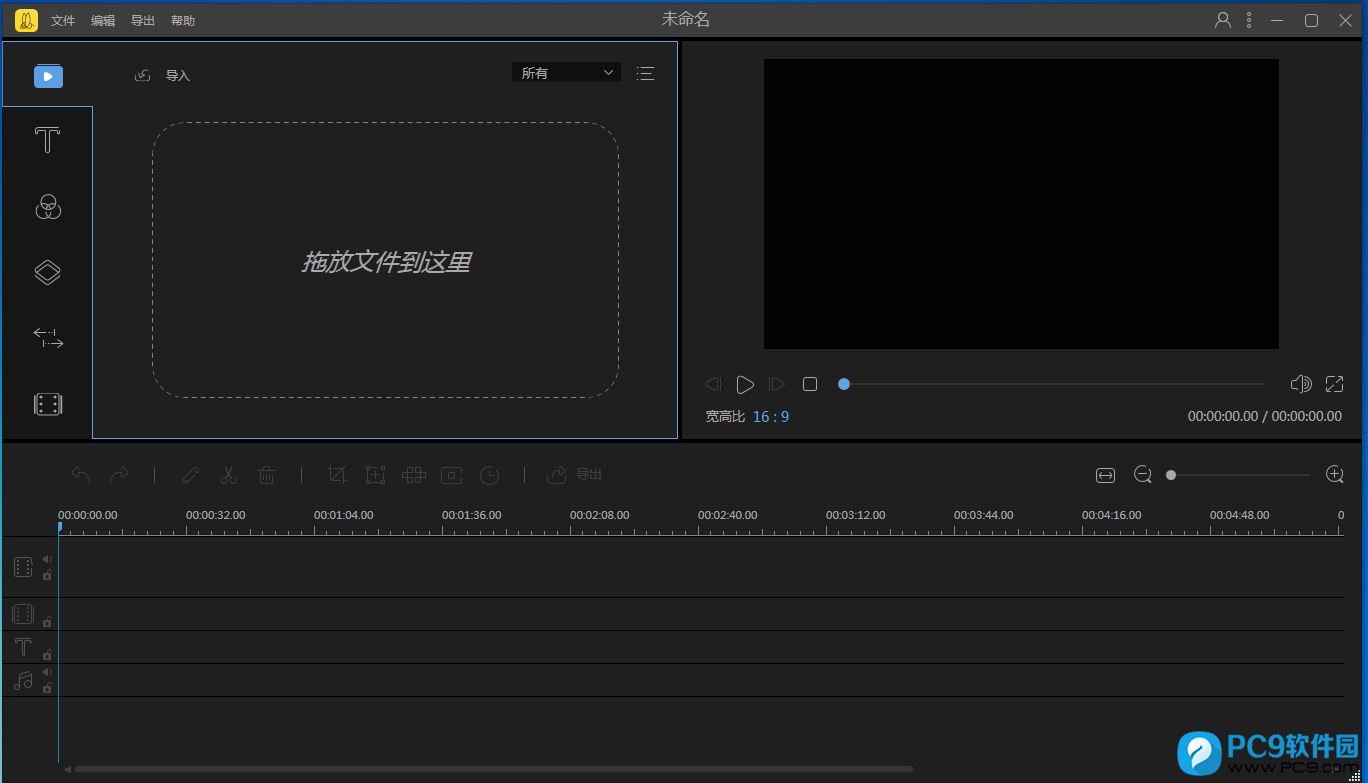1368x783 pixels.
Task: Open the Filters panel with circles icon
Action: tap(47, 207)
